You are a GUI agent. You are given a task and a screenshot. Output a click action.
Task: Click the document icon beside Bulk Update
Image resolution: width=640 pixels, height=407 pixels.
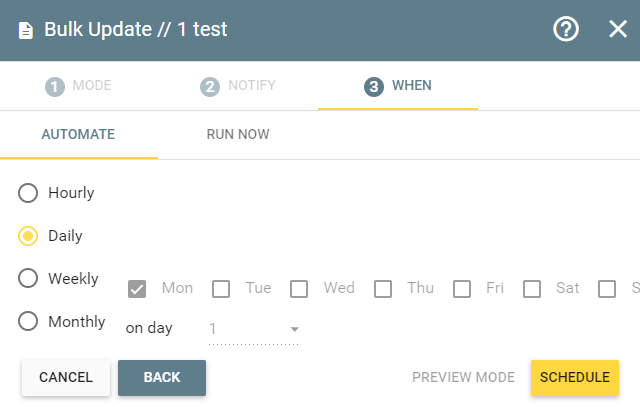pyautogui.click(x=26, y=31)
